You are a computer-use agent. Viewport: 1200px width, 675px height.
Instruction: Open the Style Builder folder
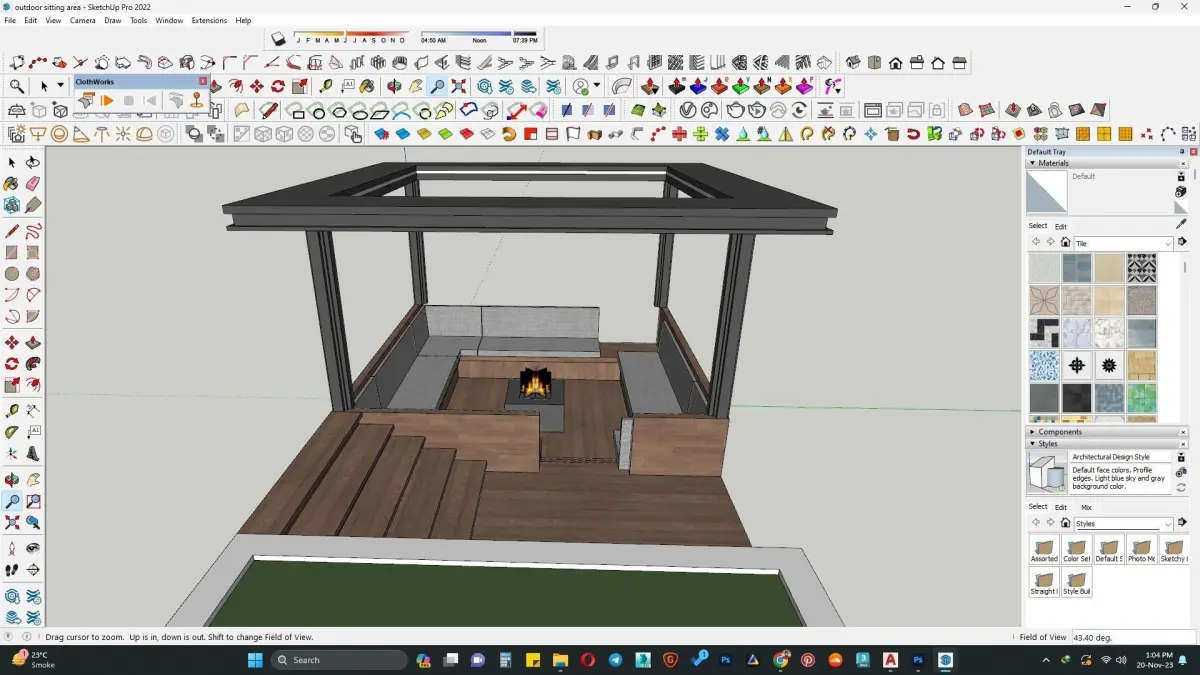coord(1076,583)
